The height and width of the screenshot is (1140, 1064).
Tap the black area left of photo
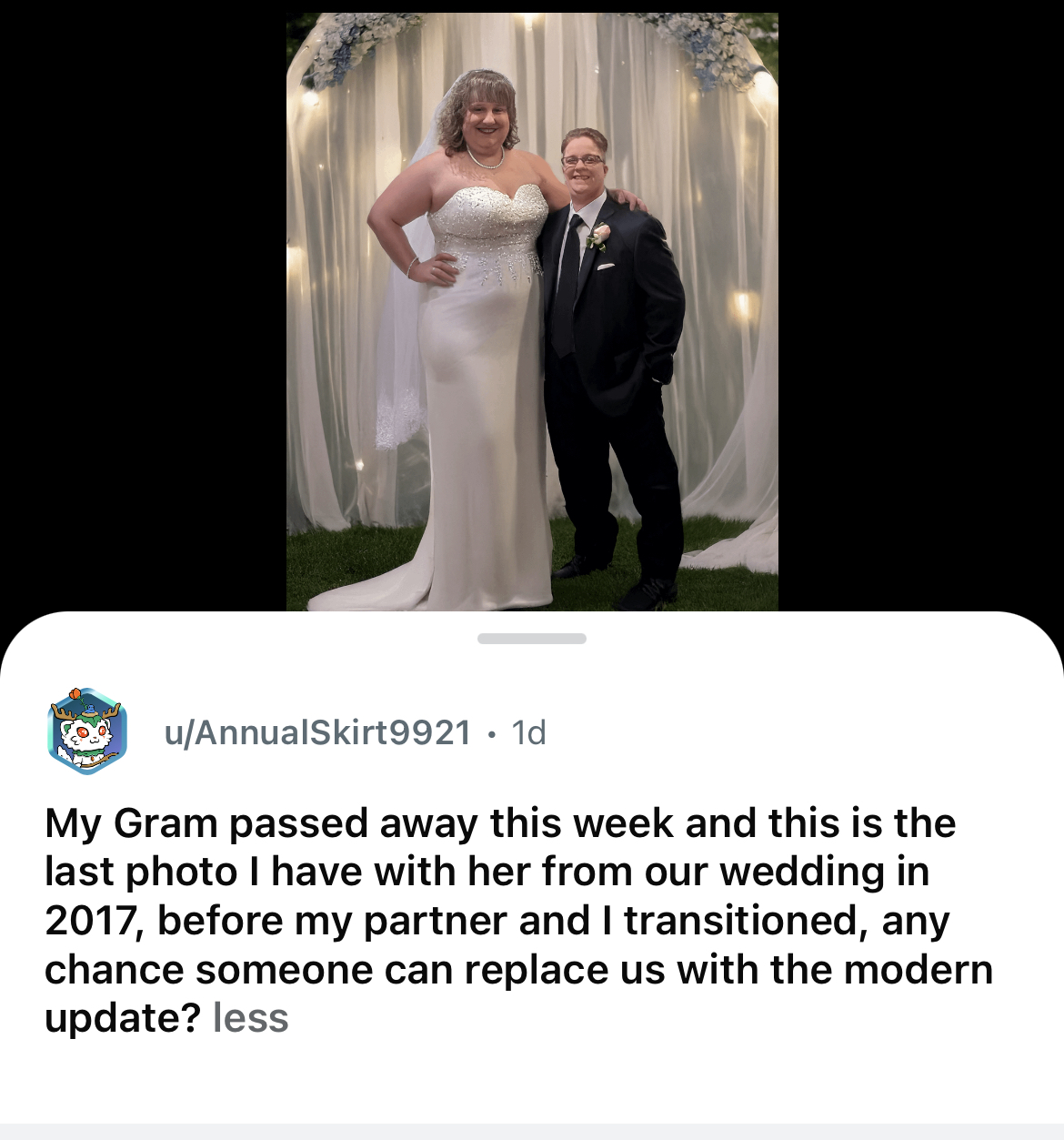click(143, 309)
